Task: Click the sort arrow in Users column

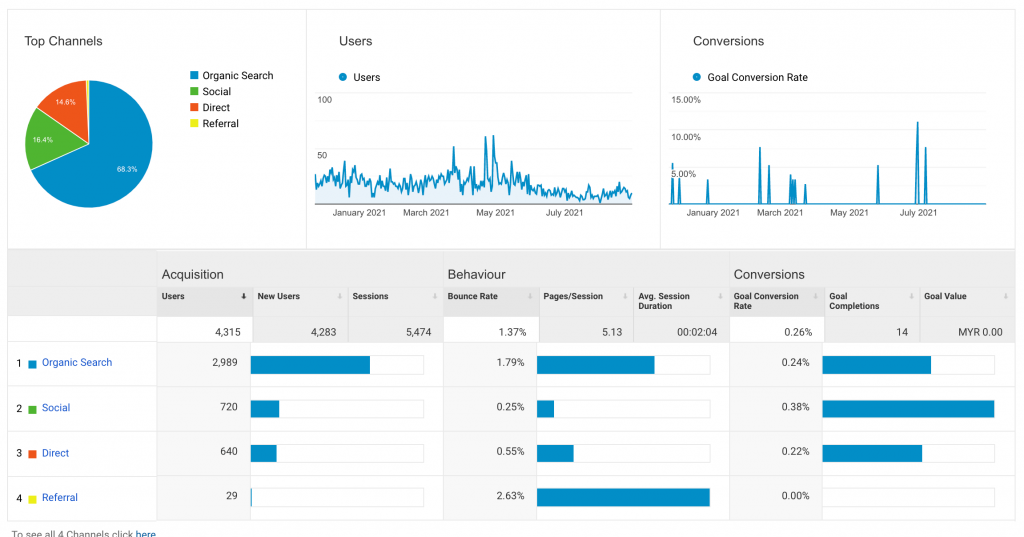Action: [x=244, y=297]
